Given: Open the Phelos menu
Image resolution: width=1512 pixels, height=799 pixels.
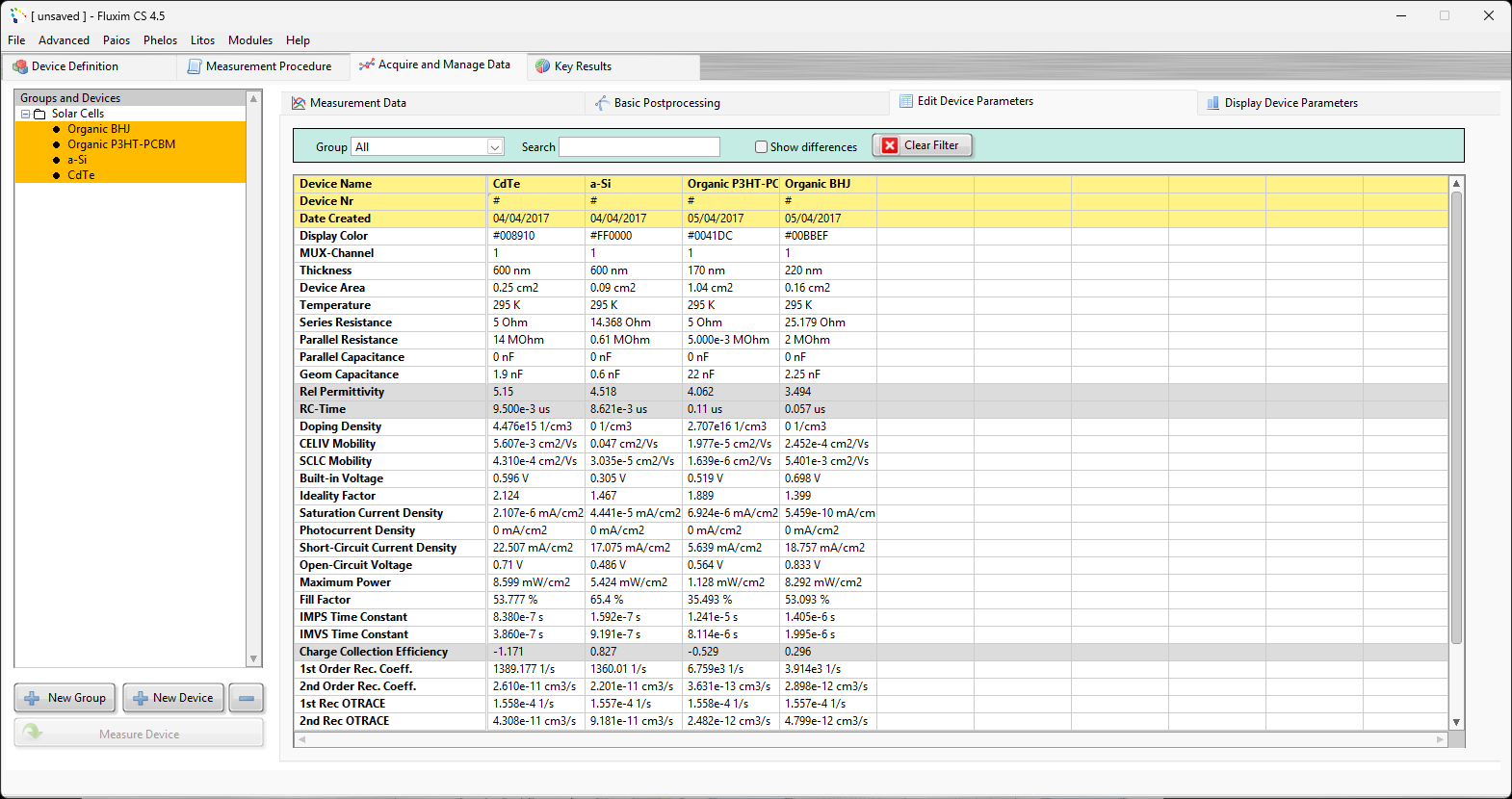Looking at the screenshot, I should 160,40.
